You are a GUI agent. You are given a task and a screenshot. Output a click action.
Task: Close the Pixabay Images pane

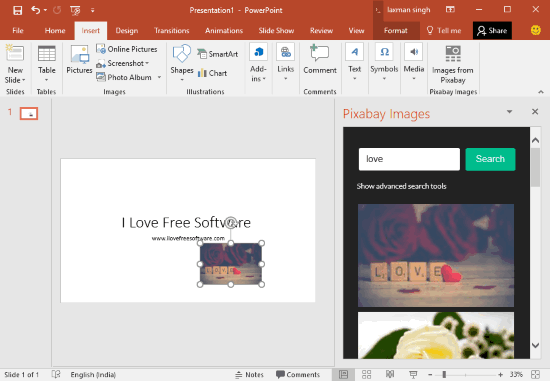(x=535, y=112)
